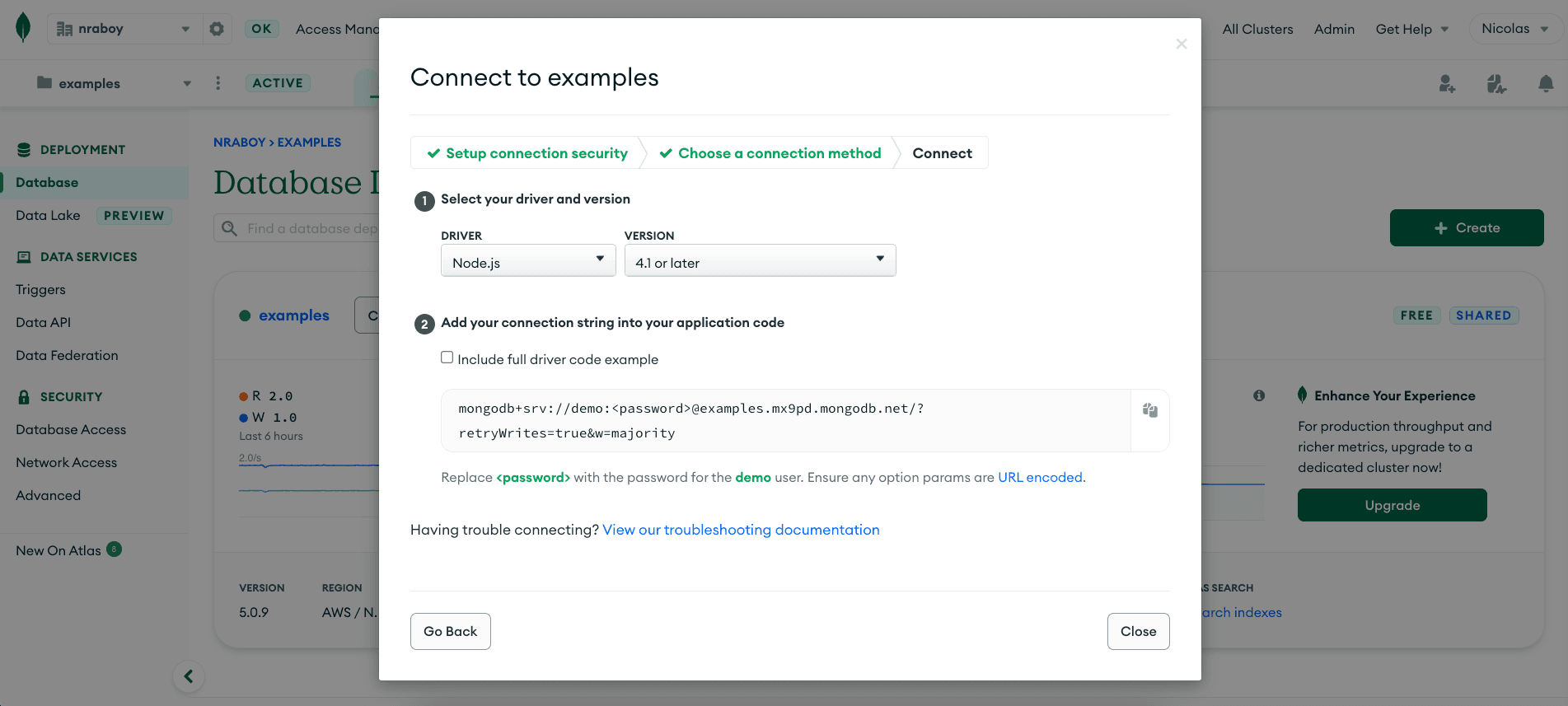Viewport: 1568px width, 706px height.
Task: Collapse the sidebar with the arrow button
Action: (189, 676)
